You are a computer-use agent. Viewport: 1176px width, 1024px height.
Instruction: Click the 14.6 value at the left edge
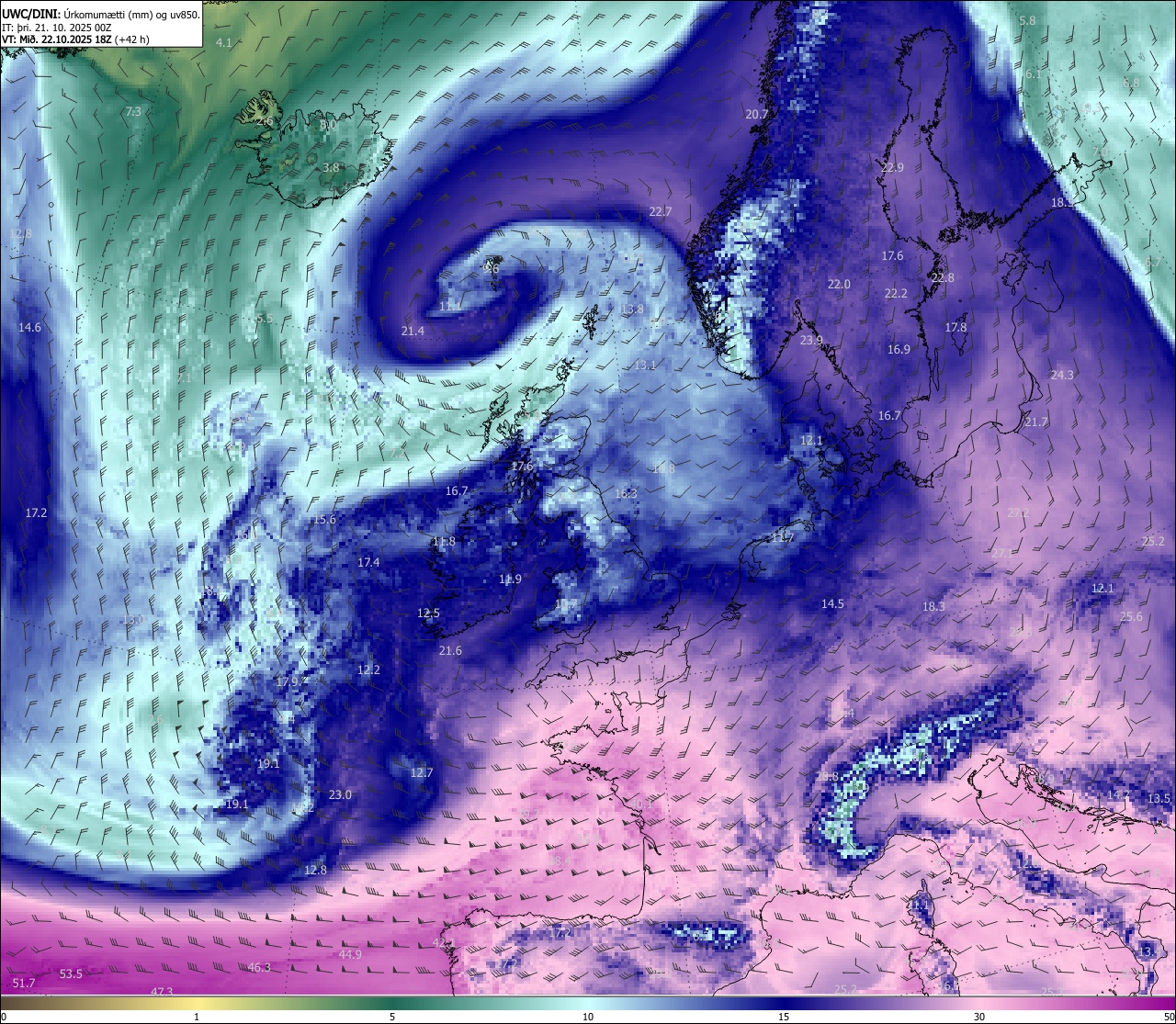(x=29, y=328)
